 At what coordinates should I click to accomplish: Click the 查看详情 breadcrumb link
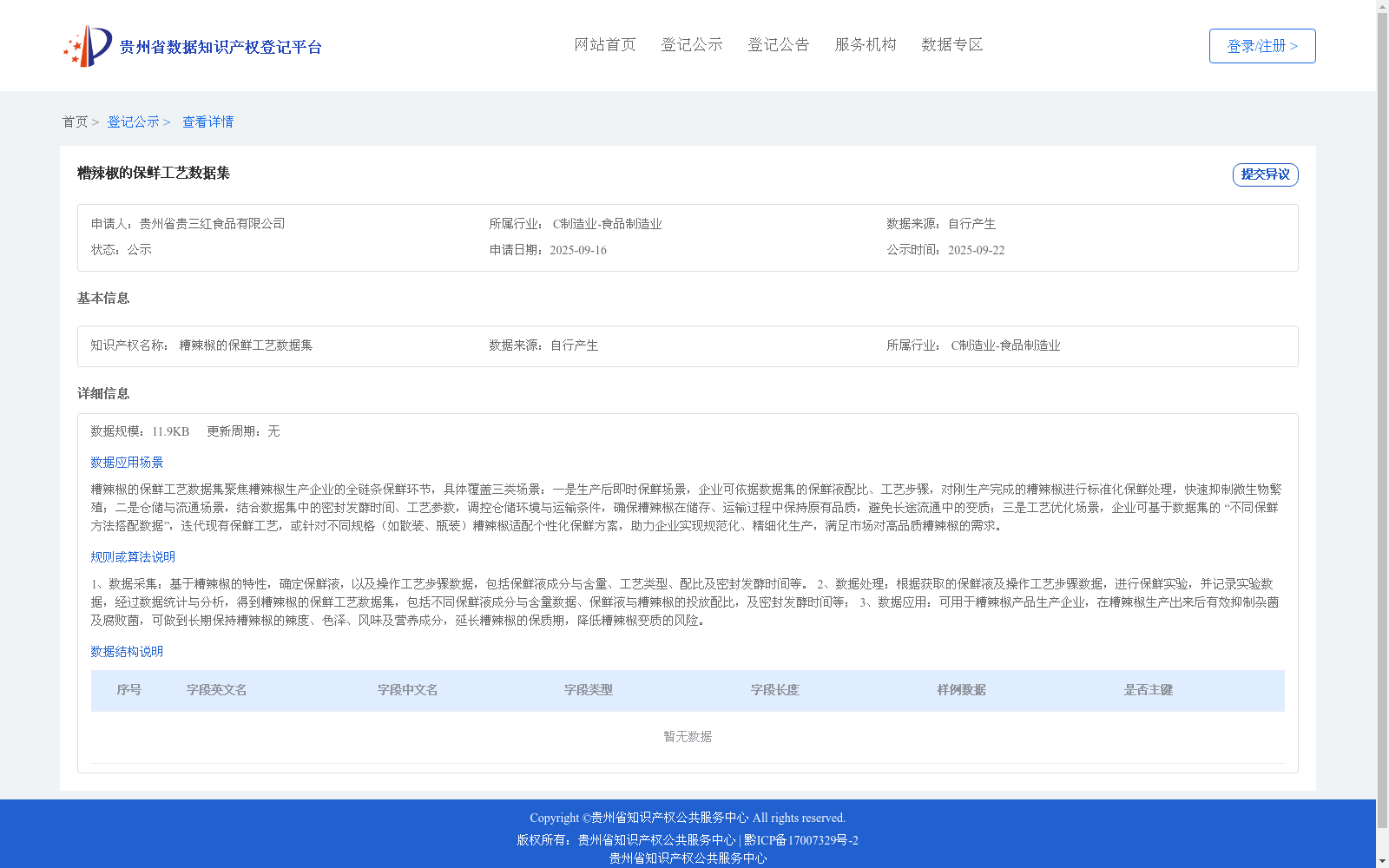click(207, 122)
